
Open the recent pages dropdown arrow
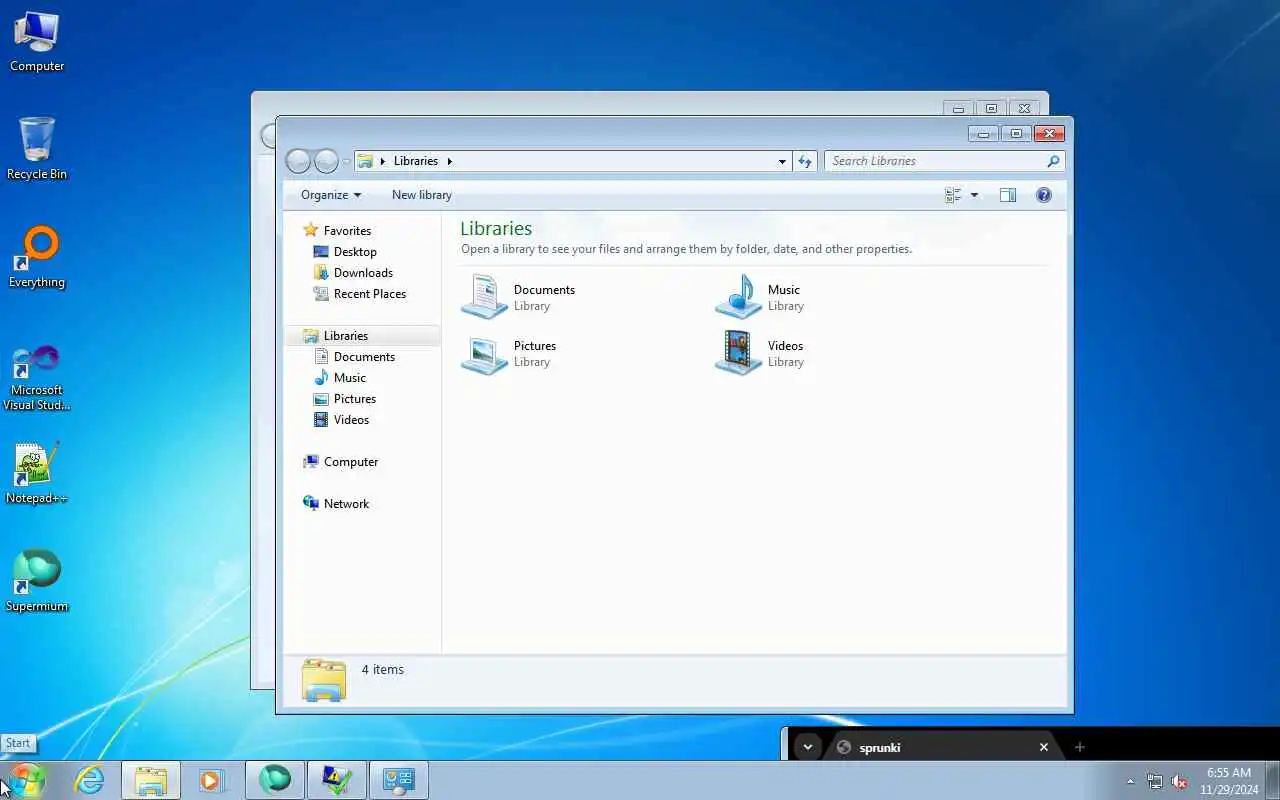(346, 161)
